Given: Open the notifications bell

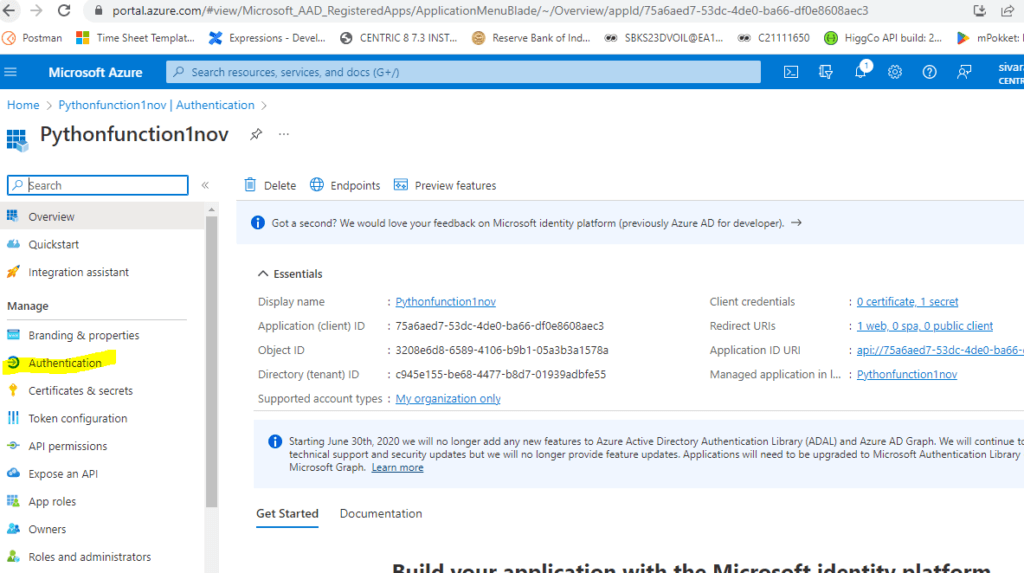Looking at the screenshot, I should click(861, 72).
